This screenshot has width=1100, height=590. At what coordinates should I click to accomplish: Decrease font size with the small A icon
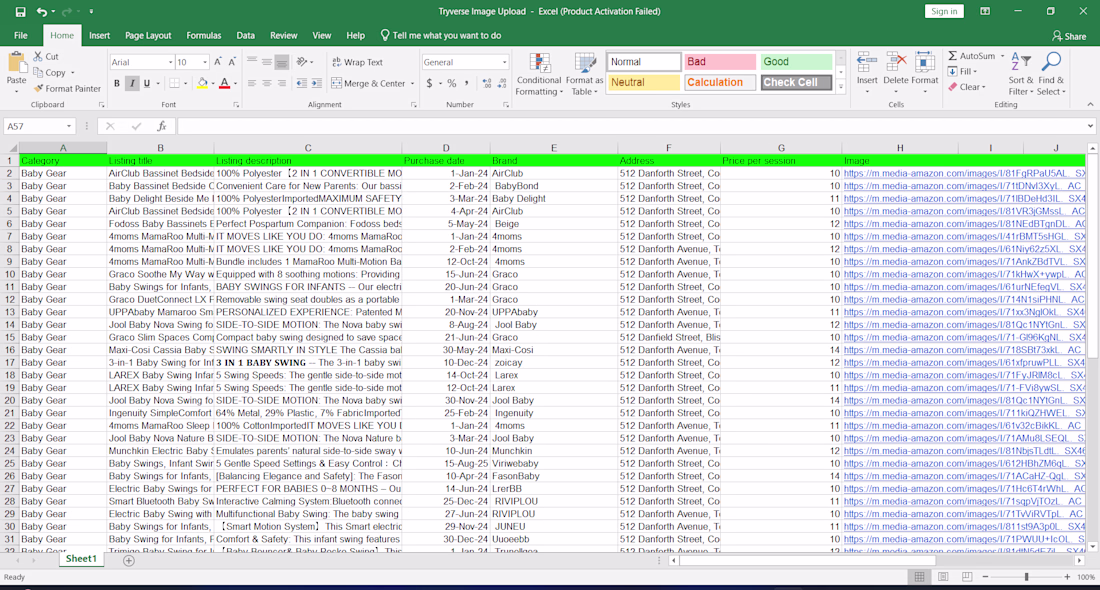coord(232,62)
